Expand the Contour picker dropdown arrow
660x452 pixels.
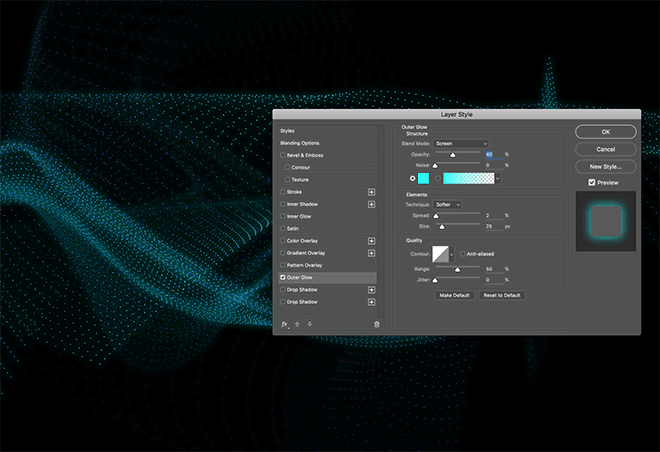[452, 254]
